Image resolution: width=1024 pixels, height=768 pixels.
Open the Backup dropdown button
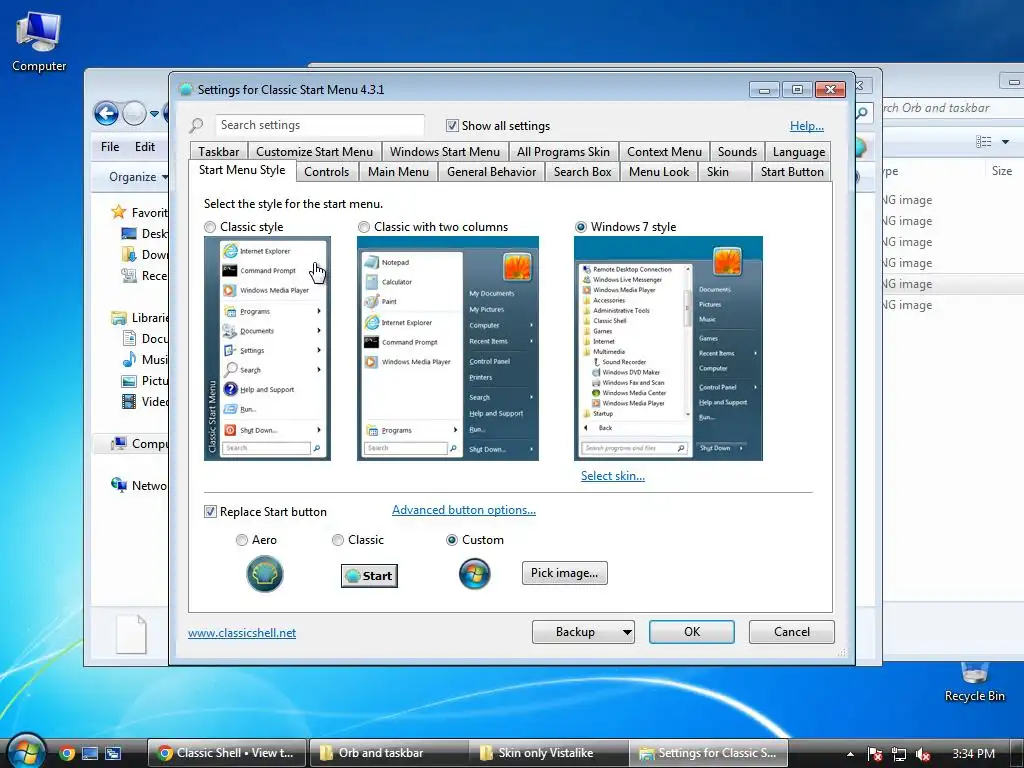583,632
